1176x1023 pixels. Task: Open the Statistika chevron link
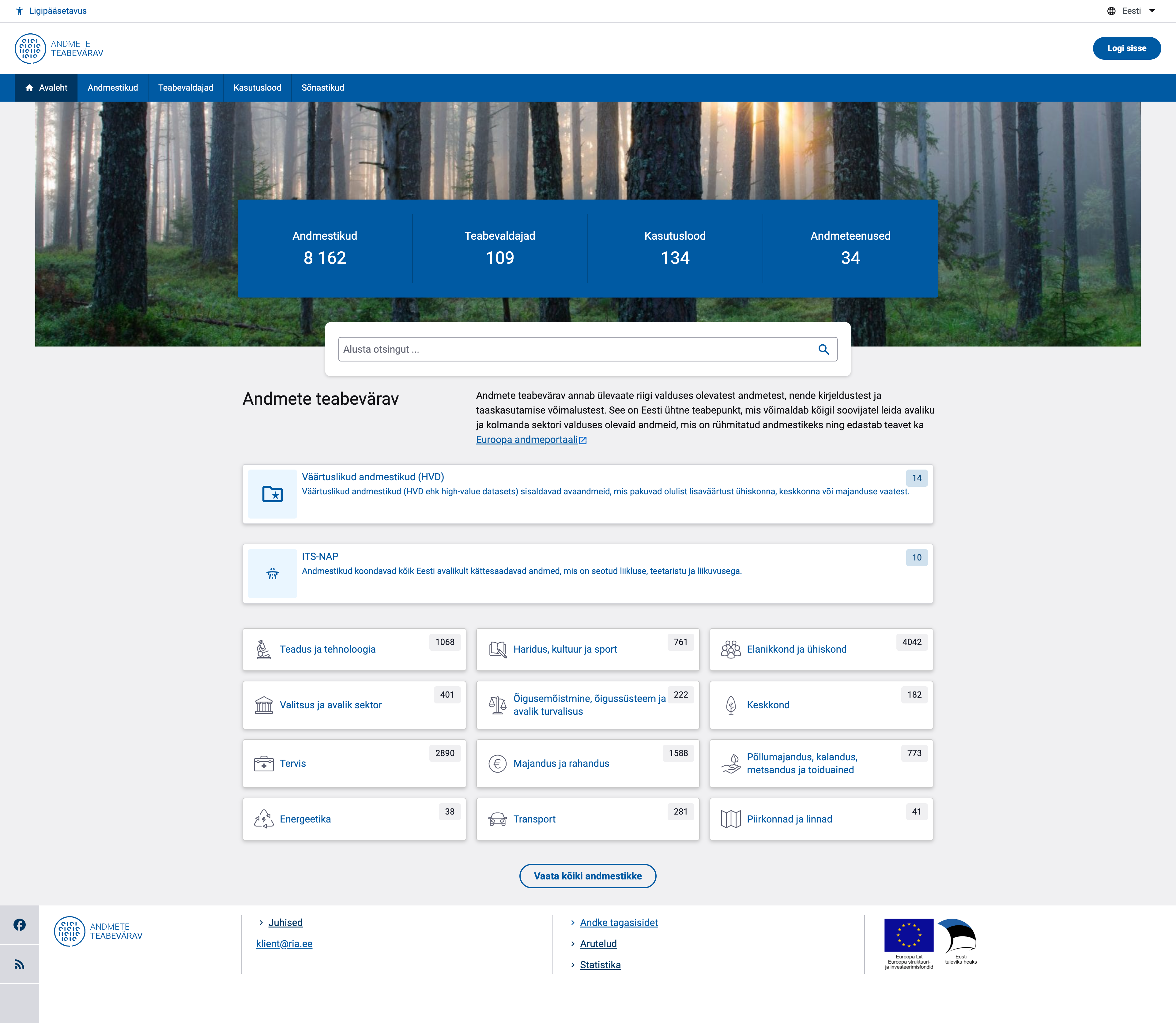(600, 965)
